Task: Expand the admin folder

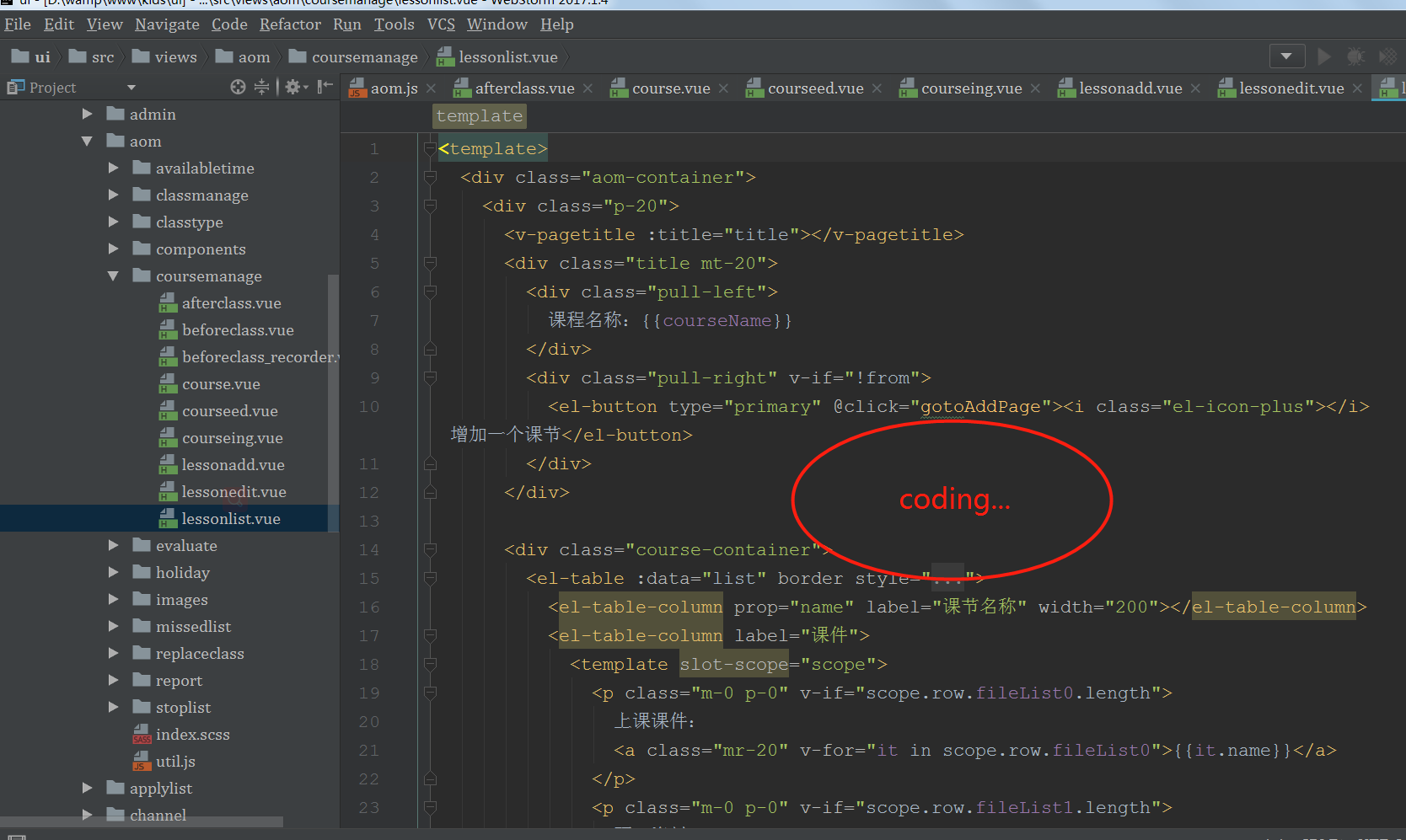Action: coord(88,114)
